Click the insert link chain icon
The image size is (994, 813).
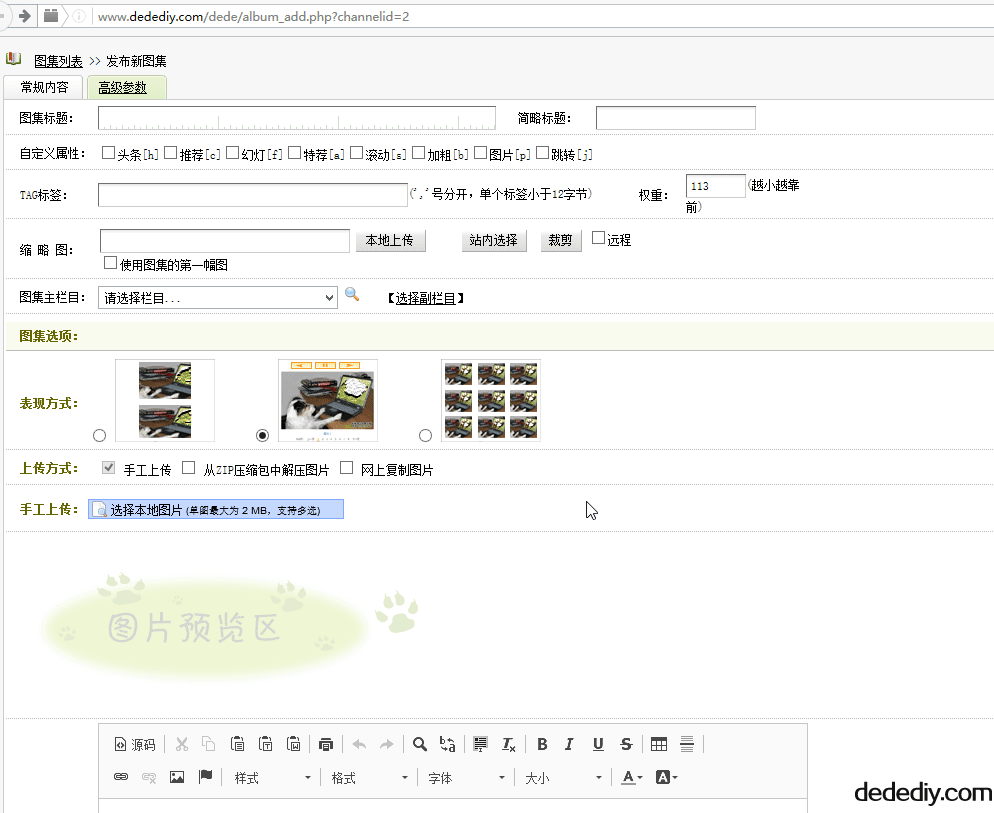click(x=121, y=777)
